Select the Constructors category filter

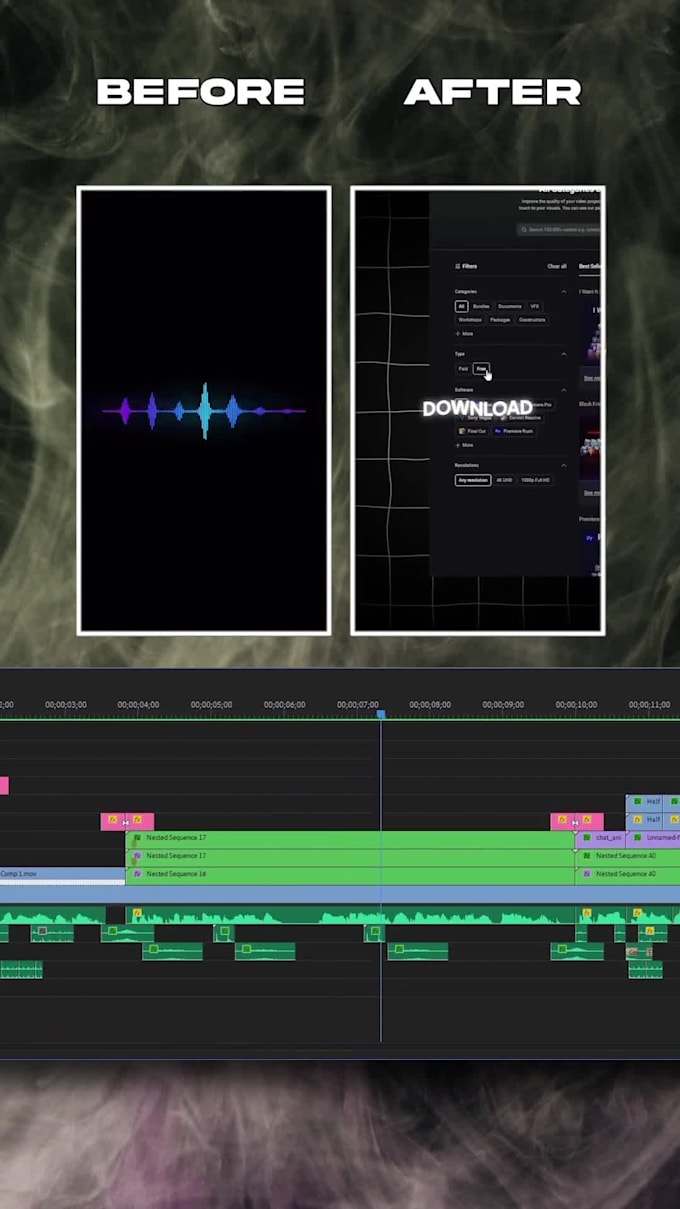[x=532, y=320]
